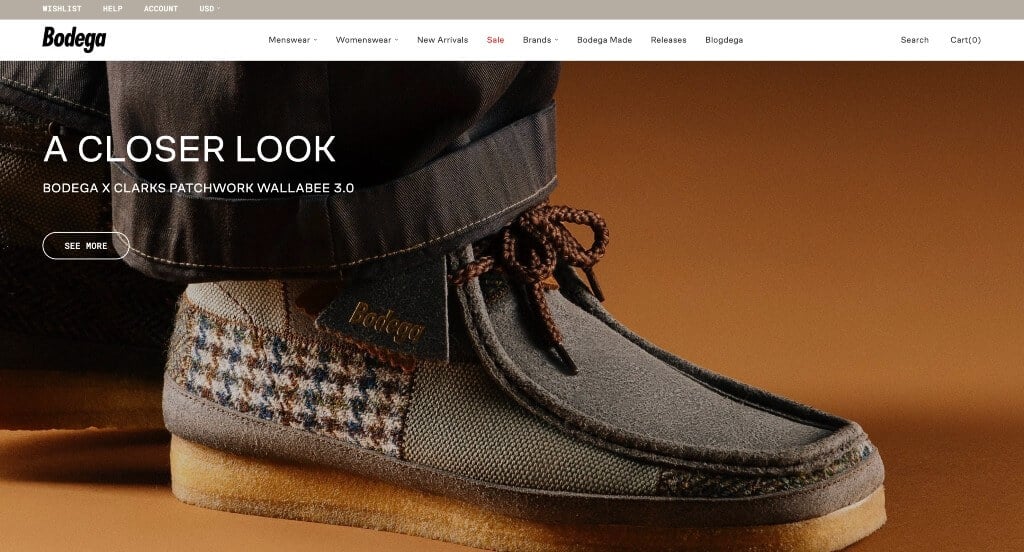Open the Search field
Viewport: 1024px width, 552px height.
(x=914, y=40)
